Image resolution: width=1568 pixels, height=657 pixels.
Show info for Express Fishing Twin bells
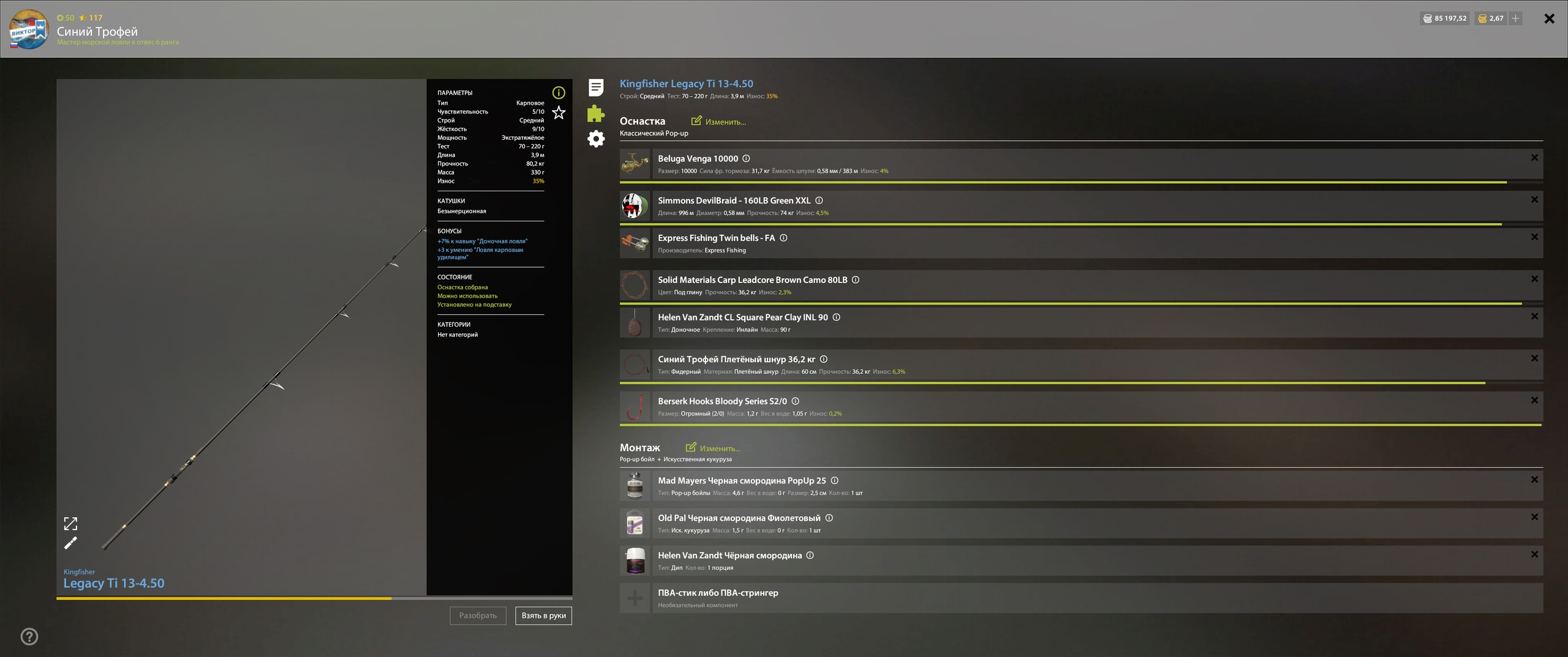click(x=783, y=238)
